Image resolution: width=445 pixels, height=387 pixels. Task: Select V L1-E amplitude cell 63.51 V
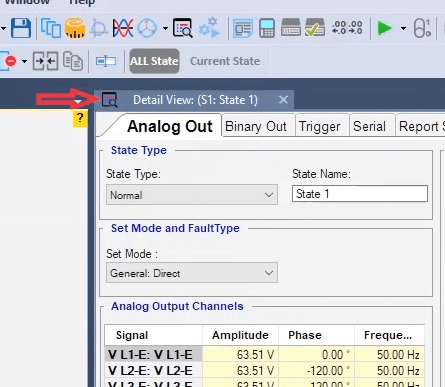[x=240, y=354]
